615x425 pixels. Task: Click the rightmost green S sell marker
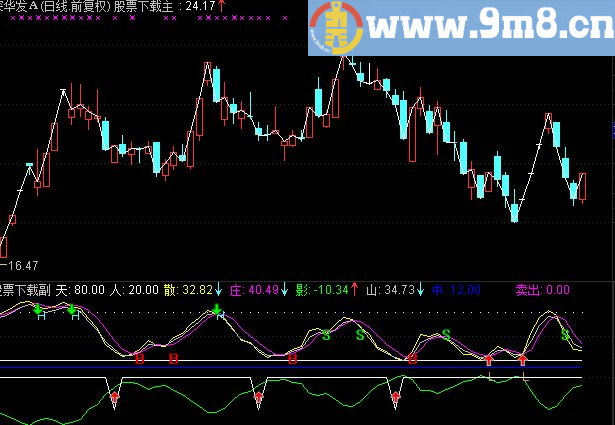point(565,335)
